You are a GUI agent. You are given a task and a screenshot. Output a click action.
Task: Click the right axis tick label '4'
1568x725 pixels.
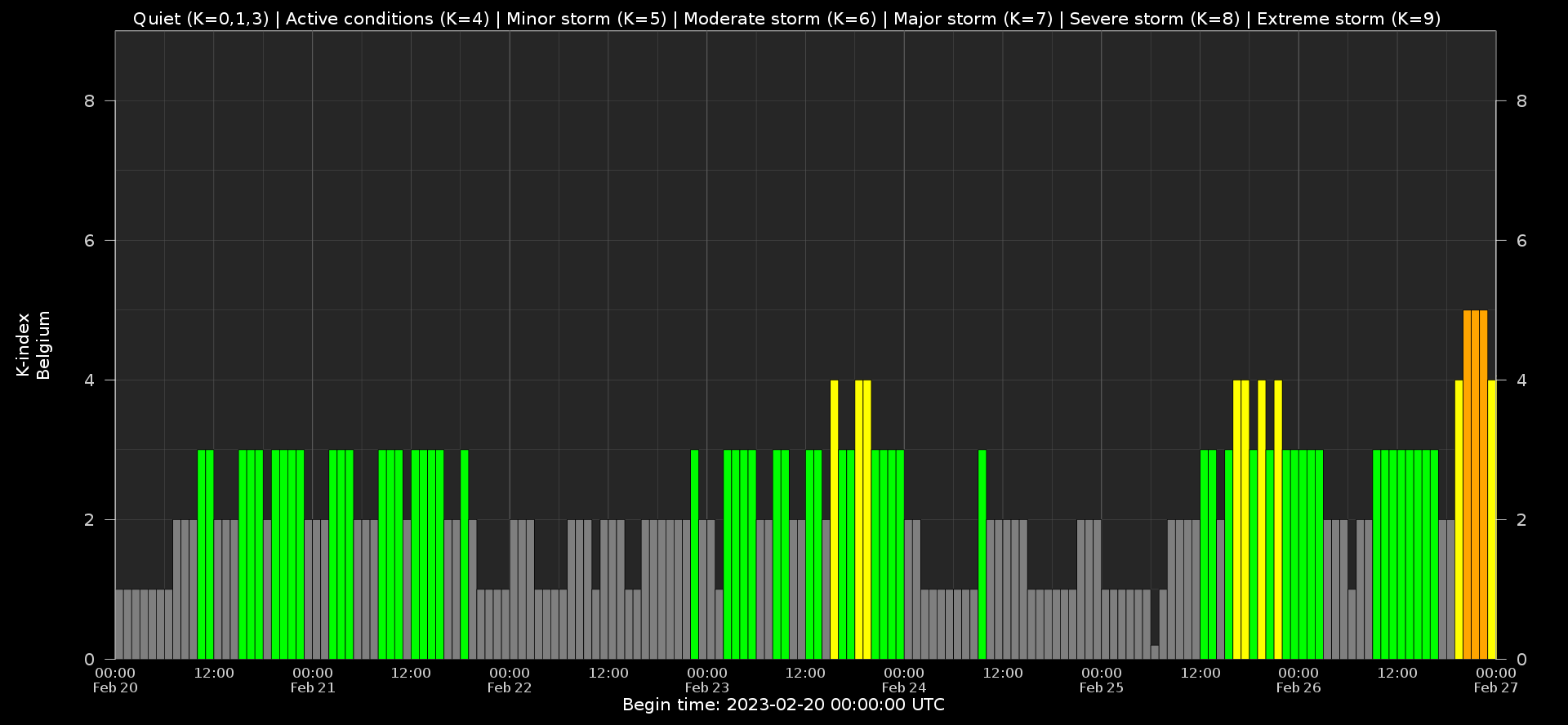coord(1521,380)
